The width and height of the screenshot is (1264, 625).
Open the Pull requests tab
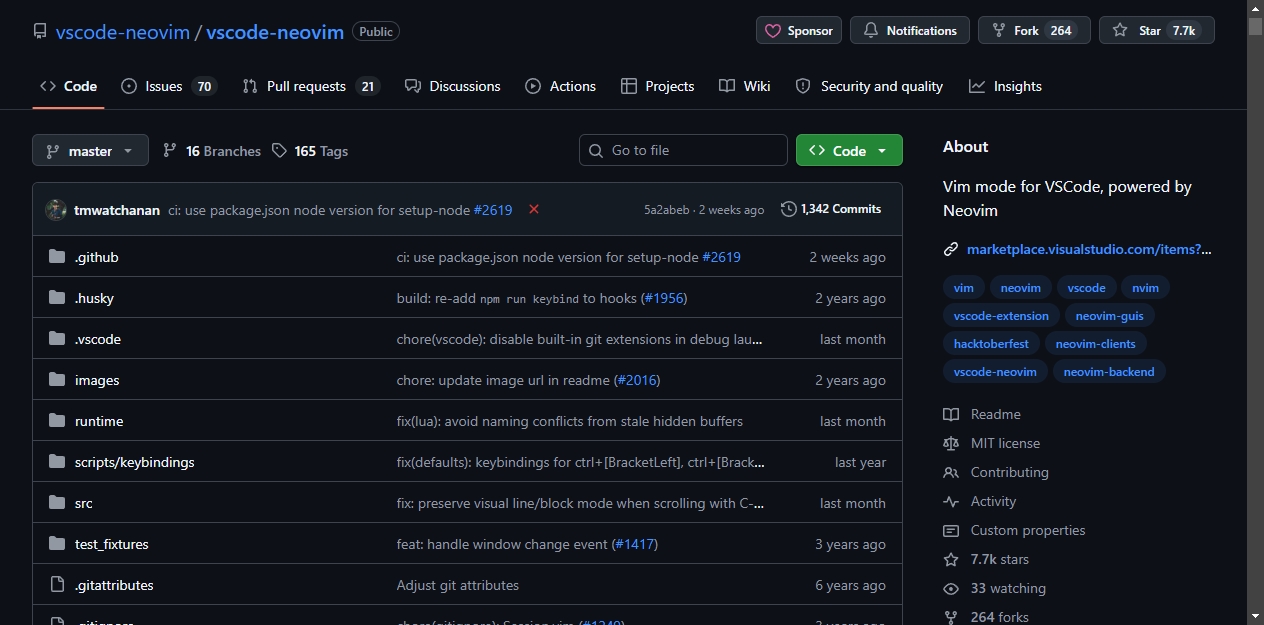coord(311,86)
